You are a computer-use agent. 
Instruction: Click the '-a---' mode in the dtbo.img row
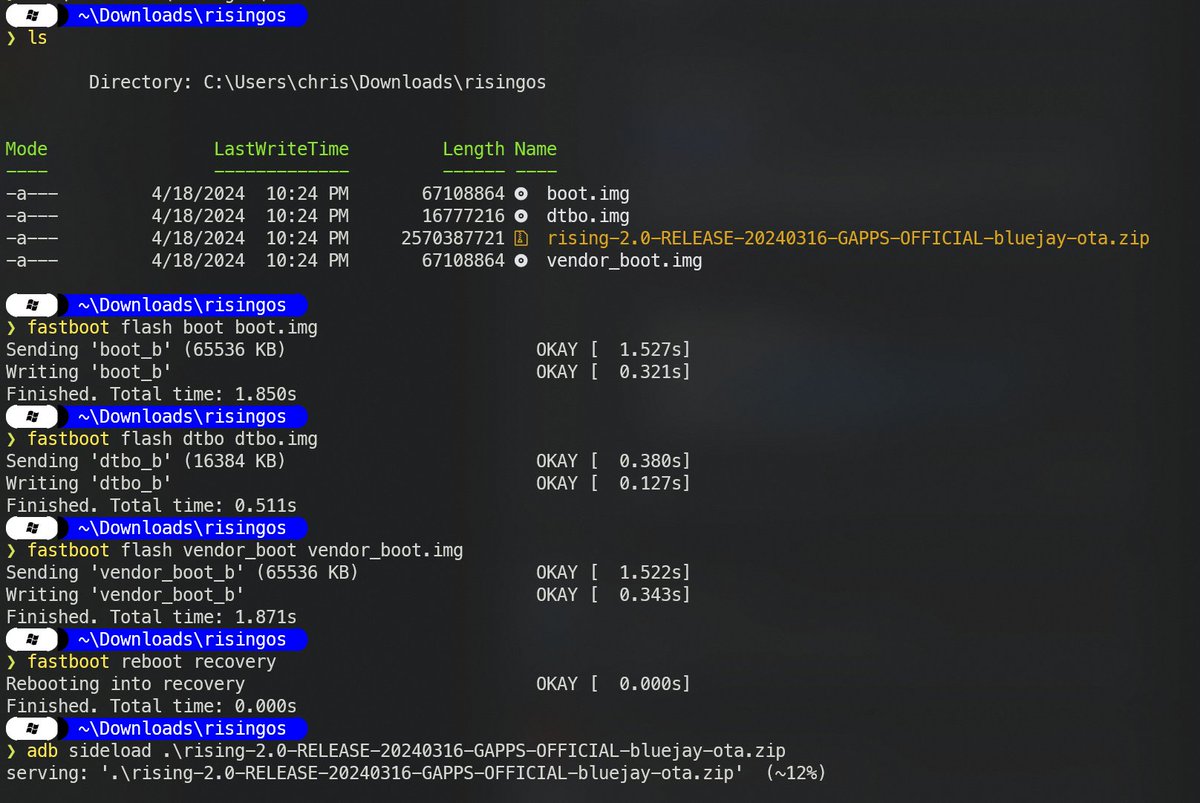tap(32, 216)
